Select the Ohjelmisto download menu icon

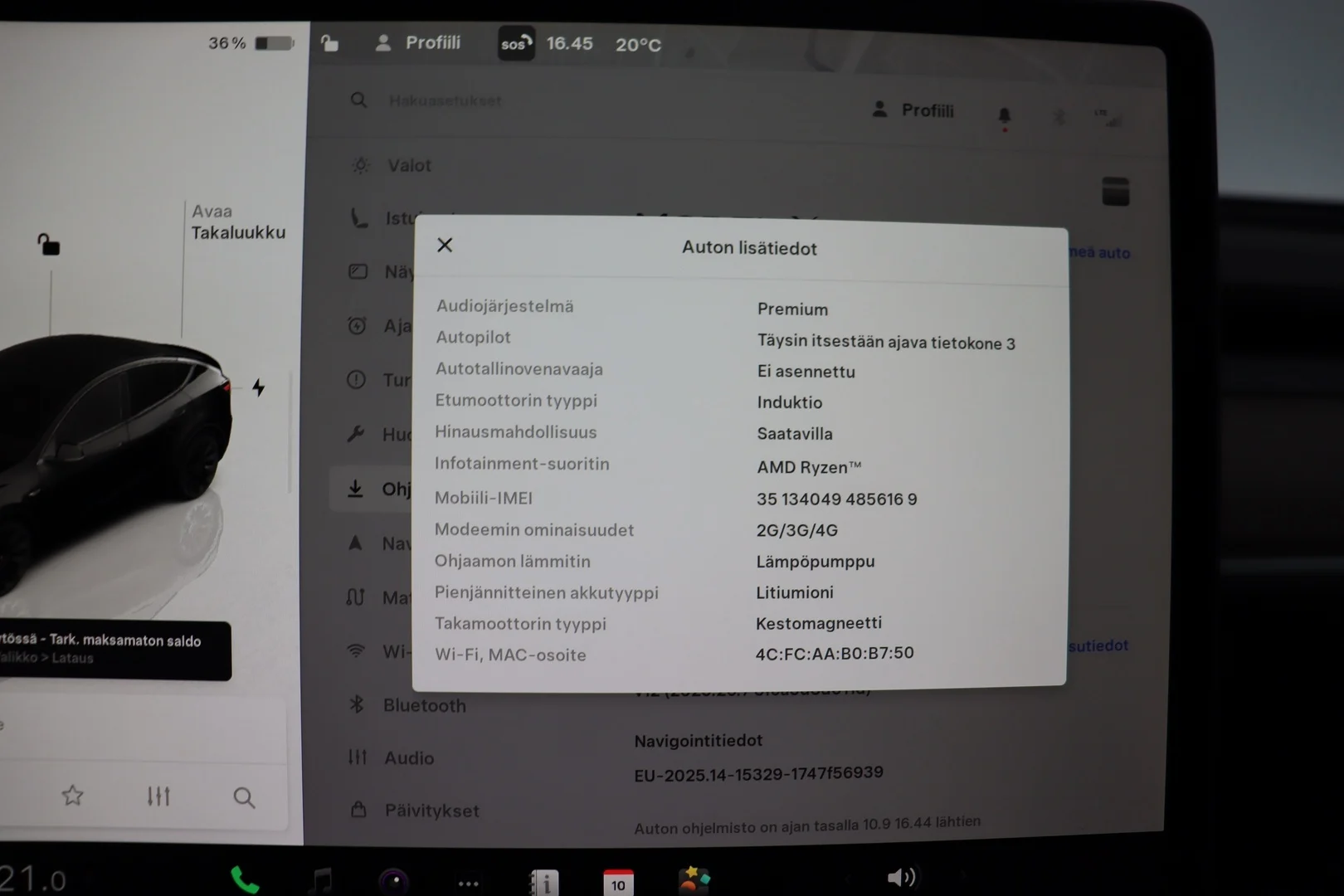pyautogui.click(x=355, y=489)
